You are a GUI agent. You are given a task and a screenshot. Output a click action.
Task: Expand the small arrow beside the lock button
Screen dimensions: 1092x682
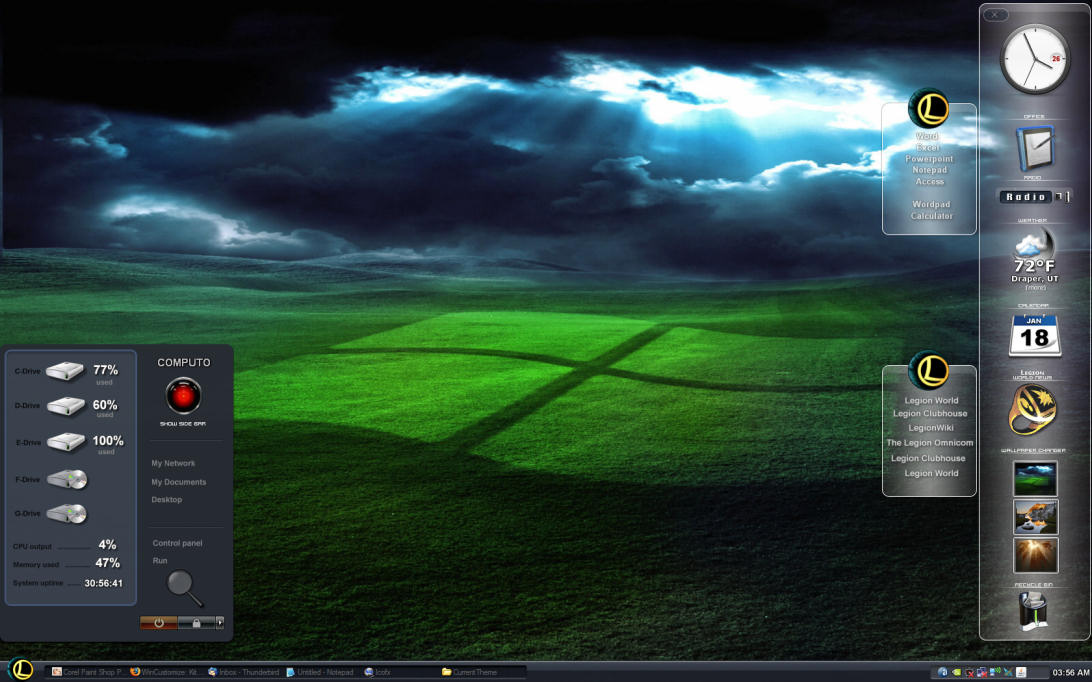coord(220,623)
